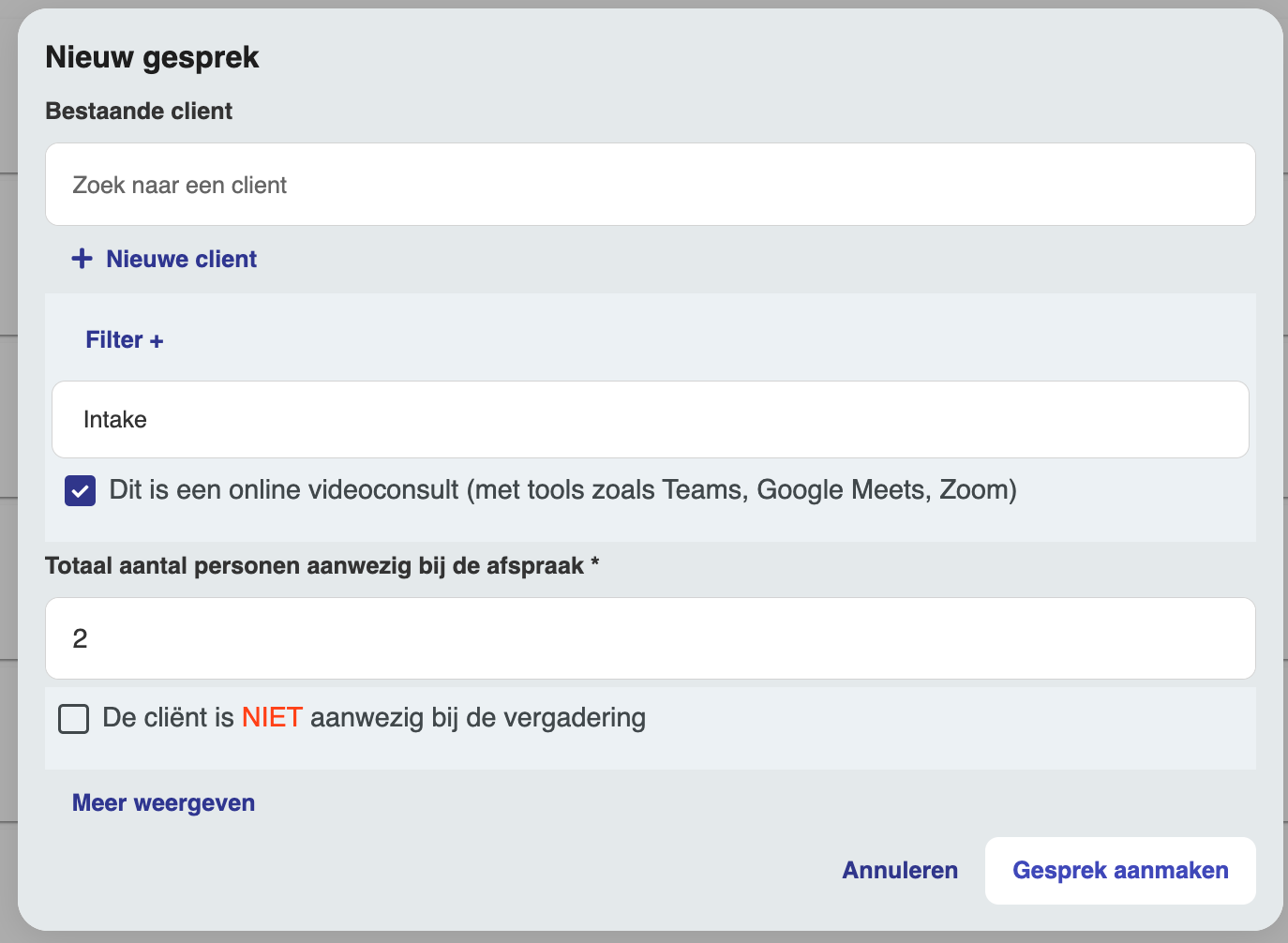This screenshot has height=943, width=1288.
Task: Expand Meer weergeven options
Action: (164, 803)
